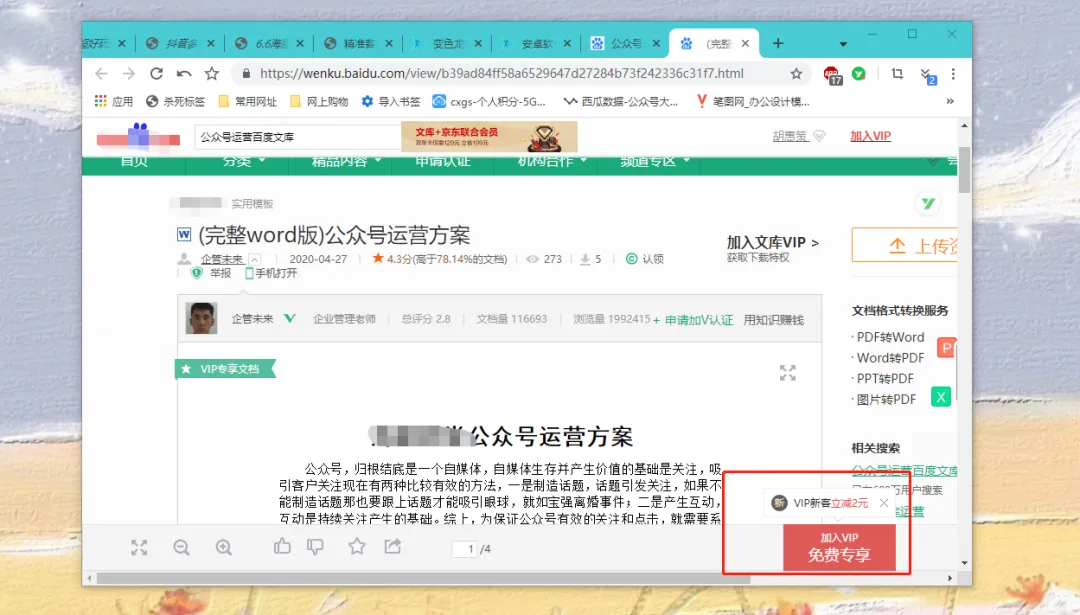Open the download extension icon with badge 2
The width and height of the screenshot is (1080, 615).
click(x=927, y=75)
